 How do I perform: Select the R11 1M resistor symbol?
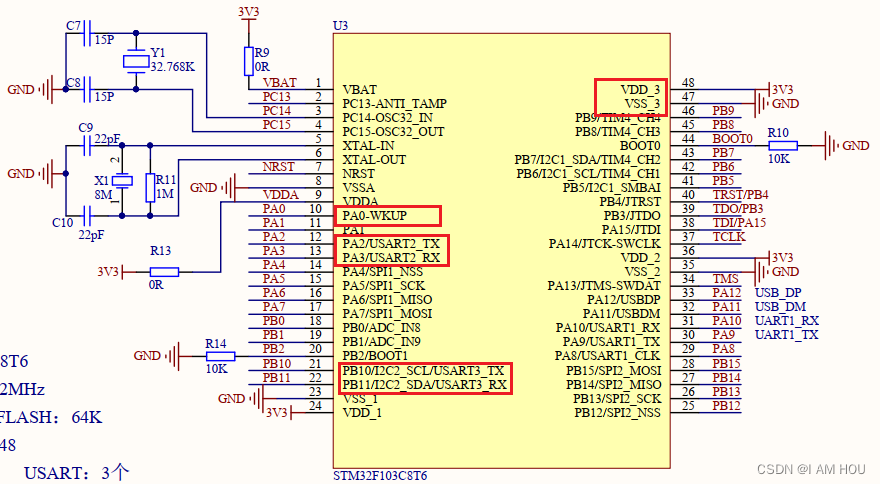(x=150, y=188)
